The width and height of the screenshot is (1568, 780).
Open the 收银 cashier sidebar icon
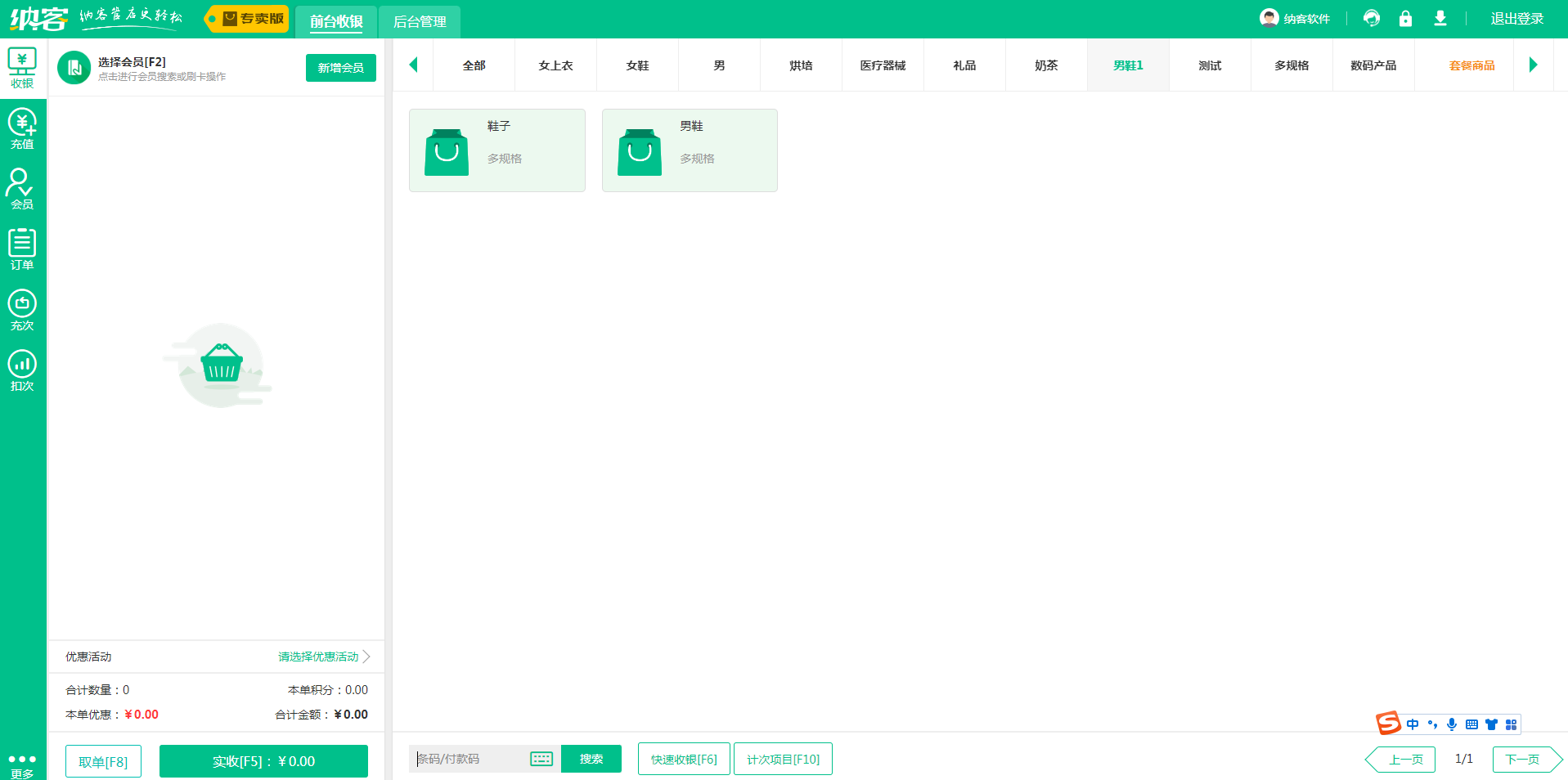click(x=22, y=68)
